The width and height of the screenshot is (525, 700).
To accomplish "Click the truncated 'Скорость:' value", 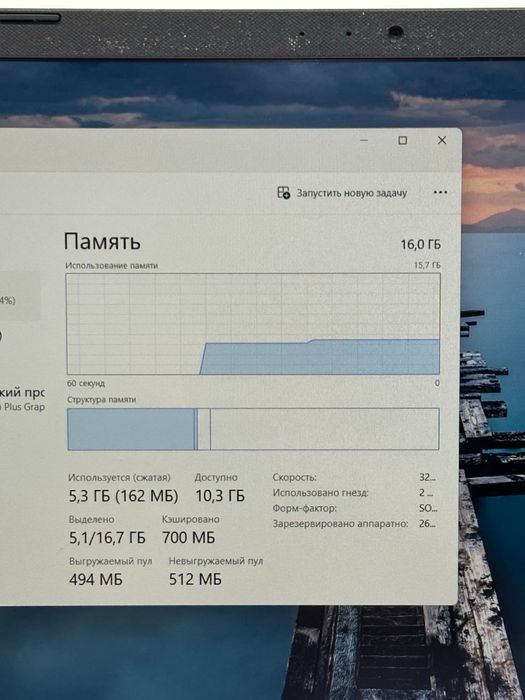I will pyautogui.click(x=427, y=477).
